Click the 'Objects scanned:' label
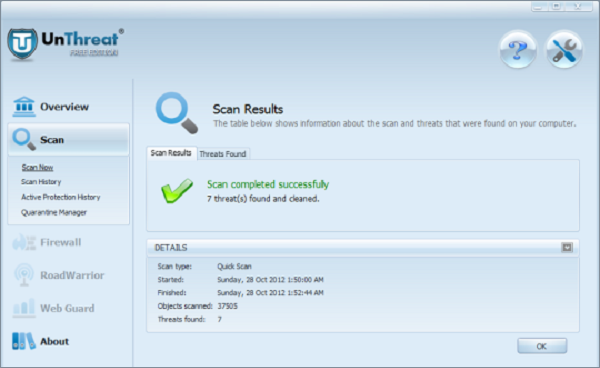The image size is (600, 368). (185, 306)
